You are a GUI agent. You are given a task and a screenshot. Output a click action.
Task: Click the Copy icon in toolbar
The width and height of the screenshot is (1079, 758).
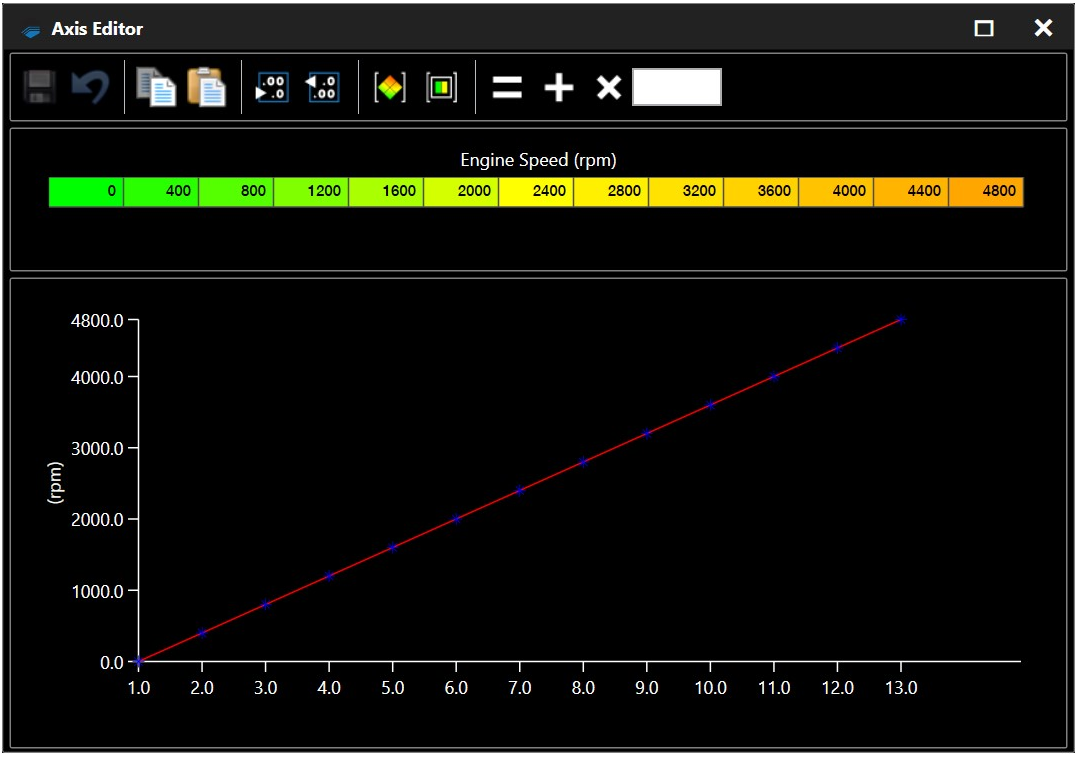pyautogui.click(x=156, y=88)
